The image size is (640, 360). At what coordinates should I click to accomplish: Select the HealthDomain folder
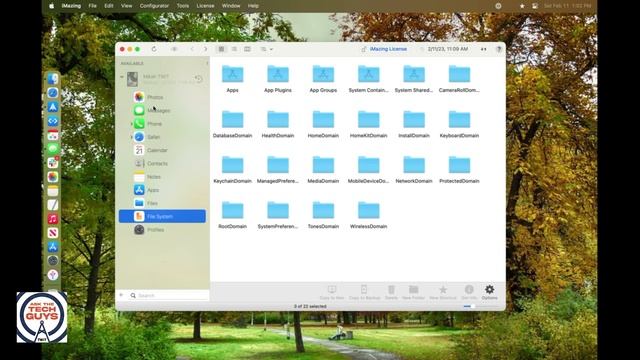(278, 120)
